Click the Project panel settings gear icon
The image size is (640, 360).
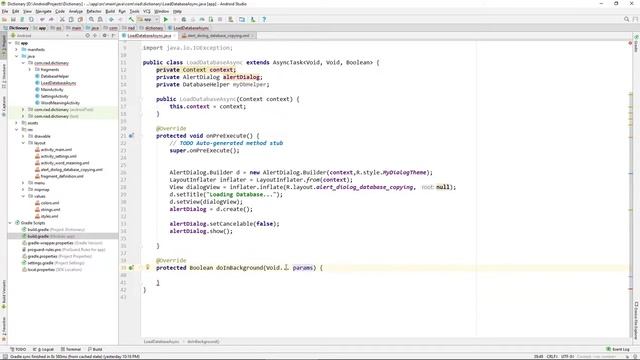[104, 36]
